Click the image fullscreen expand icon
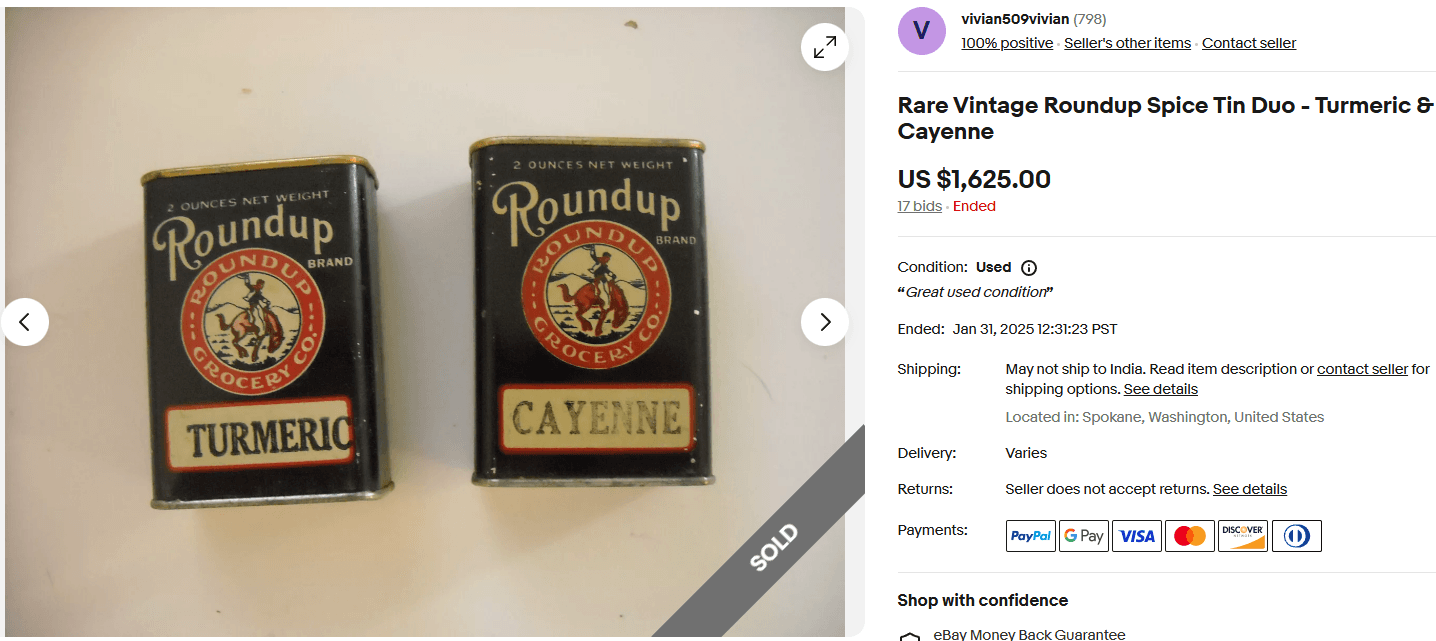1436x641 pixels. point(824,47)
